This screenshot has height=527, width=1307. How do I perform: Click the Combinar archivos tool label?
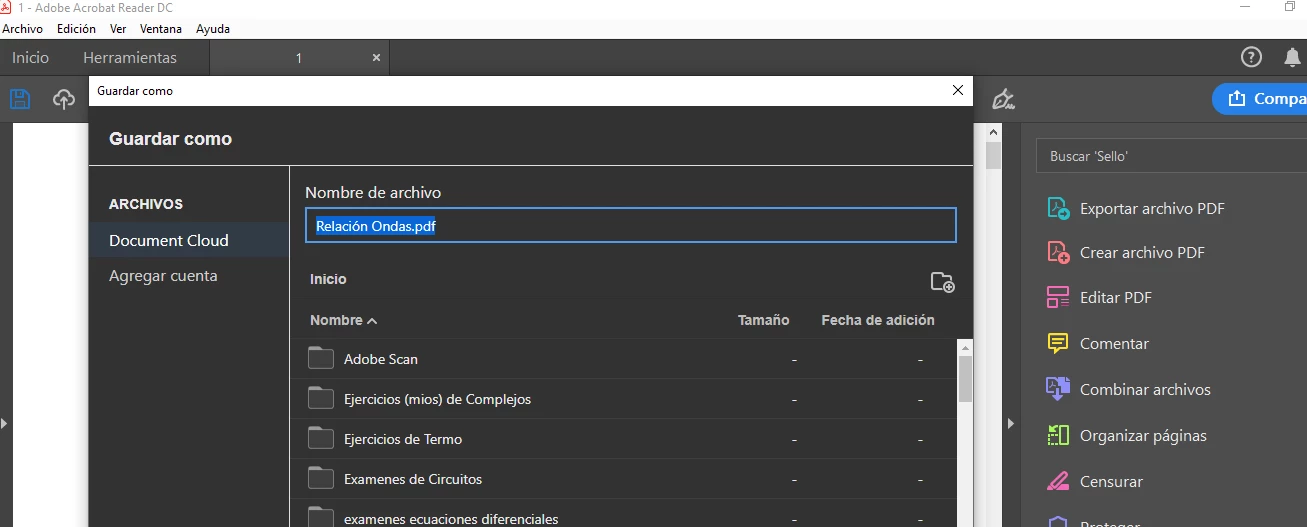coord(1145,389)
